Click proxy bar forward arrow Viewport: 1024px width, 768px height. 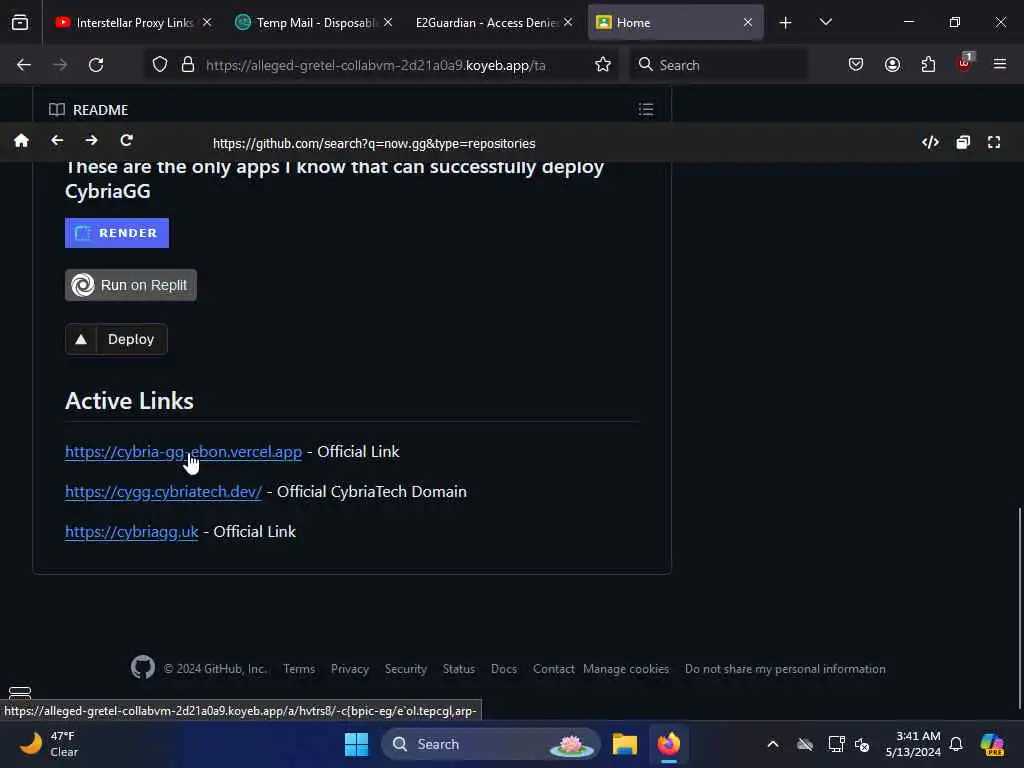[x=91, y=140]
